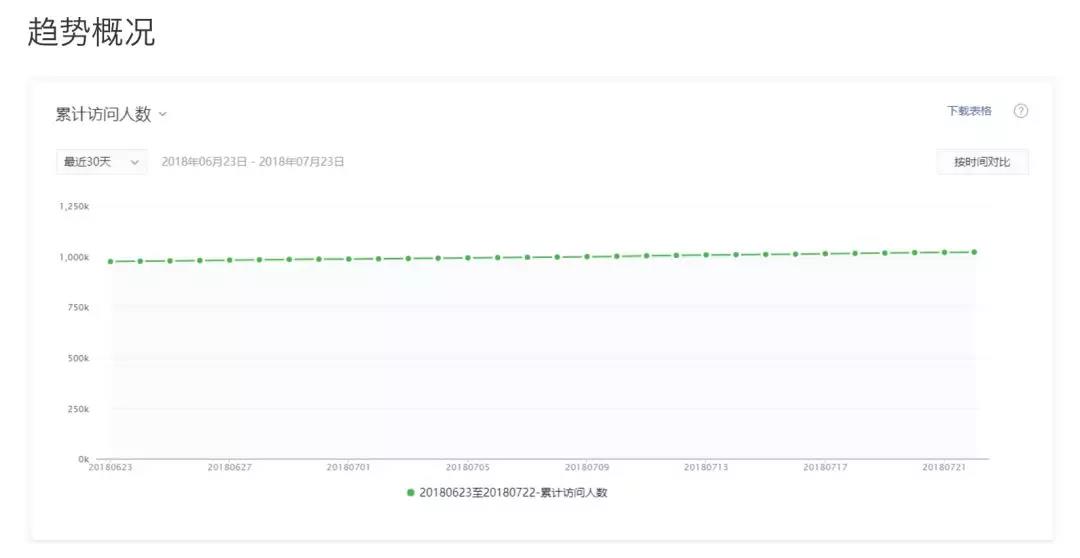This screenshot has height=558, width=1080.
Task: Select the last data point on the chart line
Action: coord(974,252)
